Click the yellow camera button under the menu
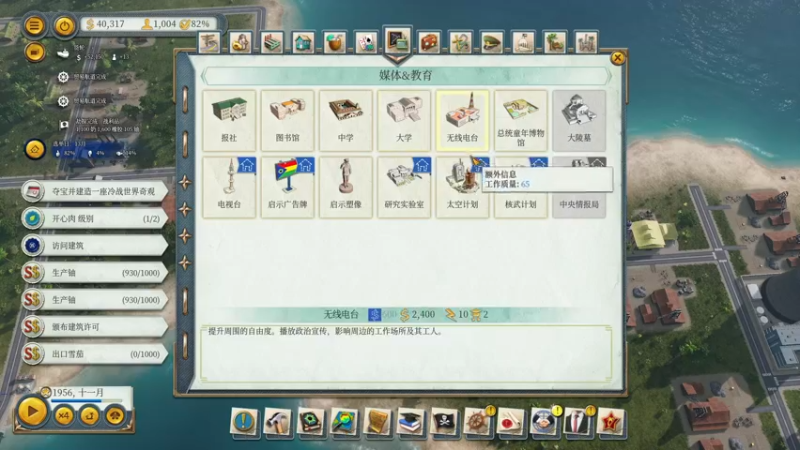Image resolution: width=800 pixels, height=450 pixels. 34,52
